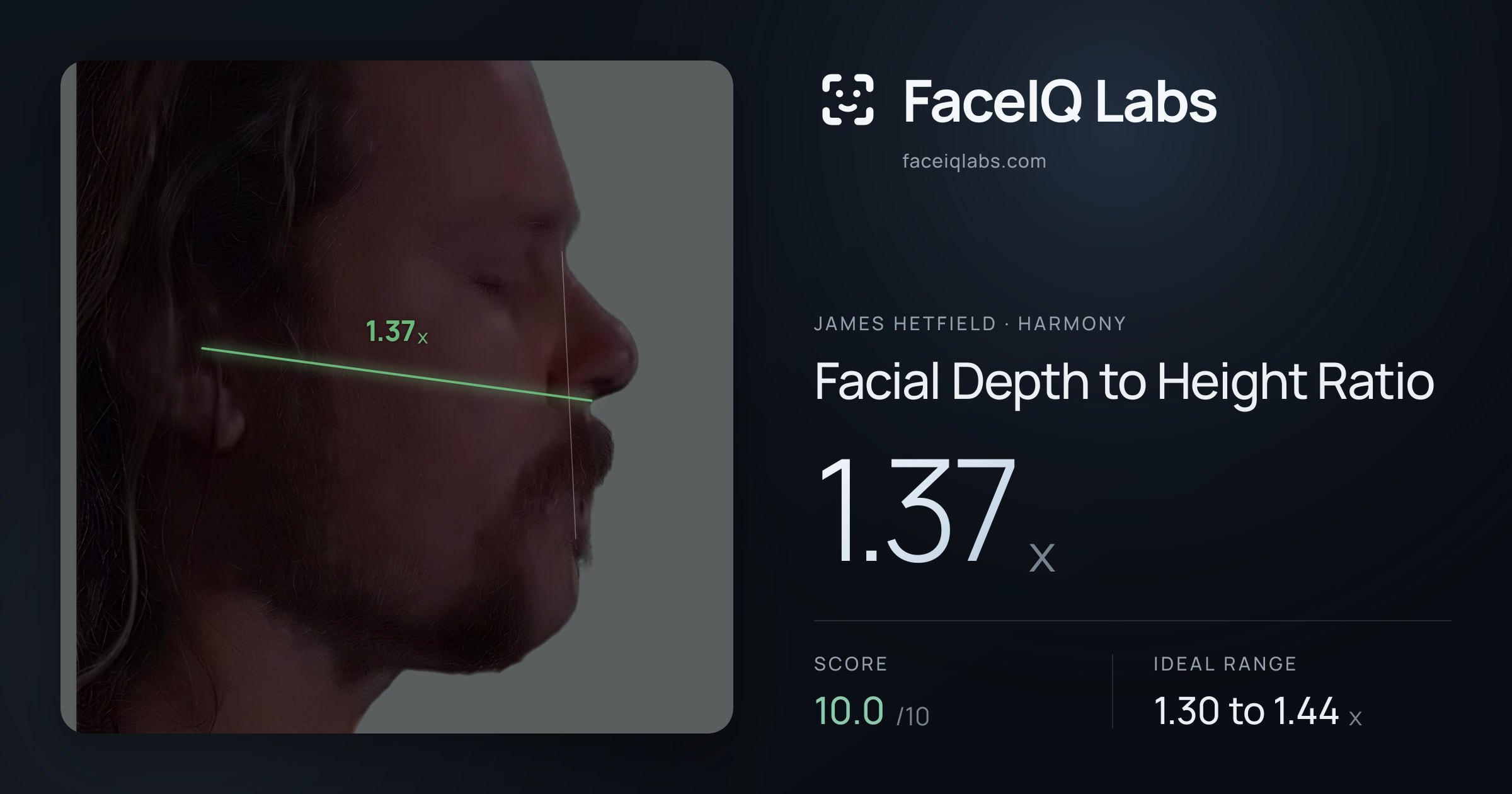
Task: Open the faceiqlabs.com link
Action: coord(974,161)
